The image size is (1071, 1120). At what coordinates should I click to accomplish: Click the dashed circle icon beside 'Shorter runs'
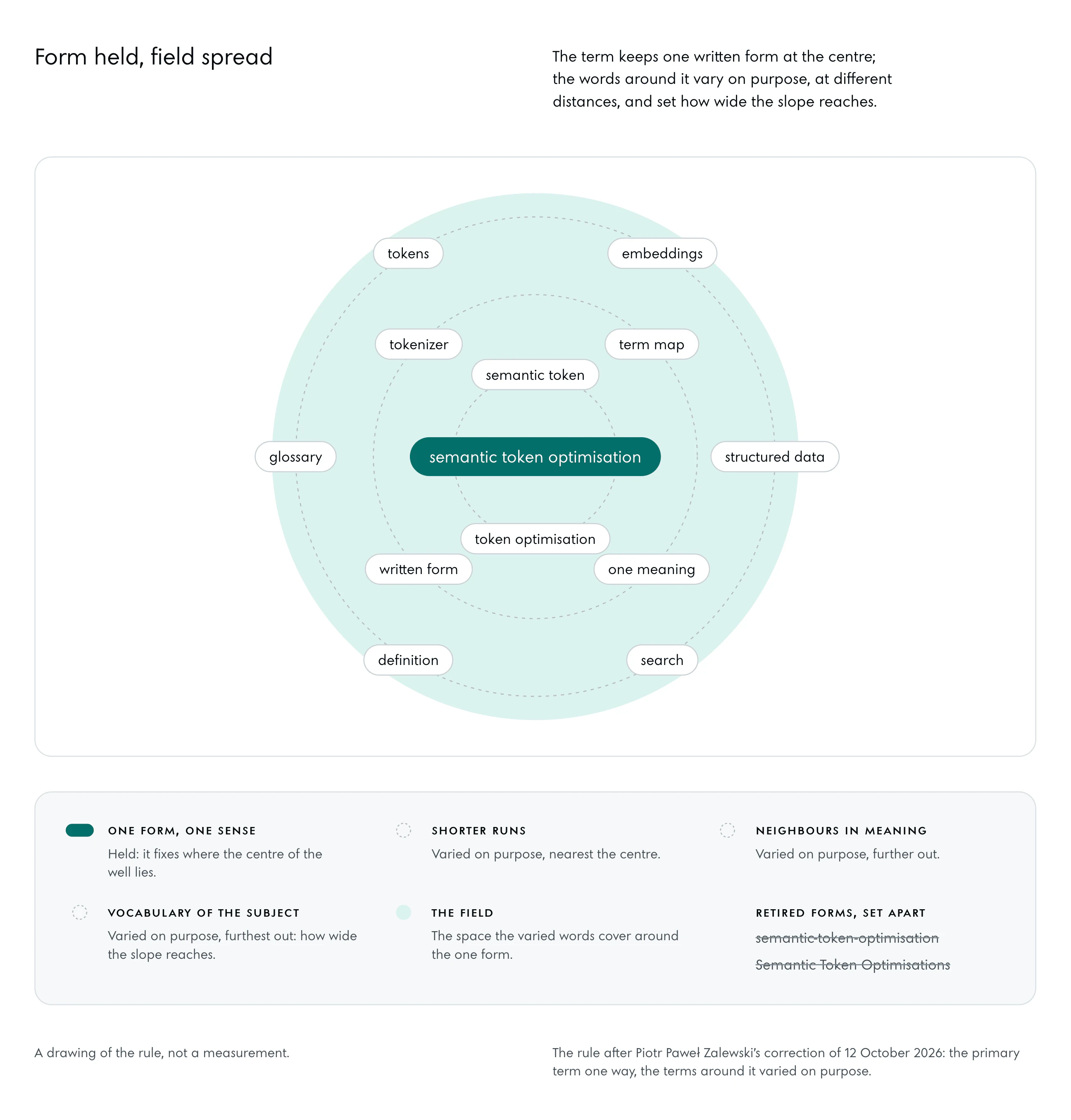(404, 830)
